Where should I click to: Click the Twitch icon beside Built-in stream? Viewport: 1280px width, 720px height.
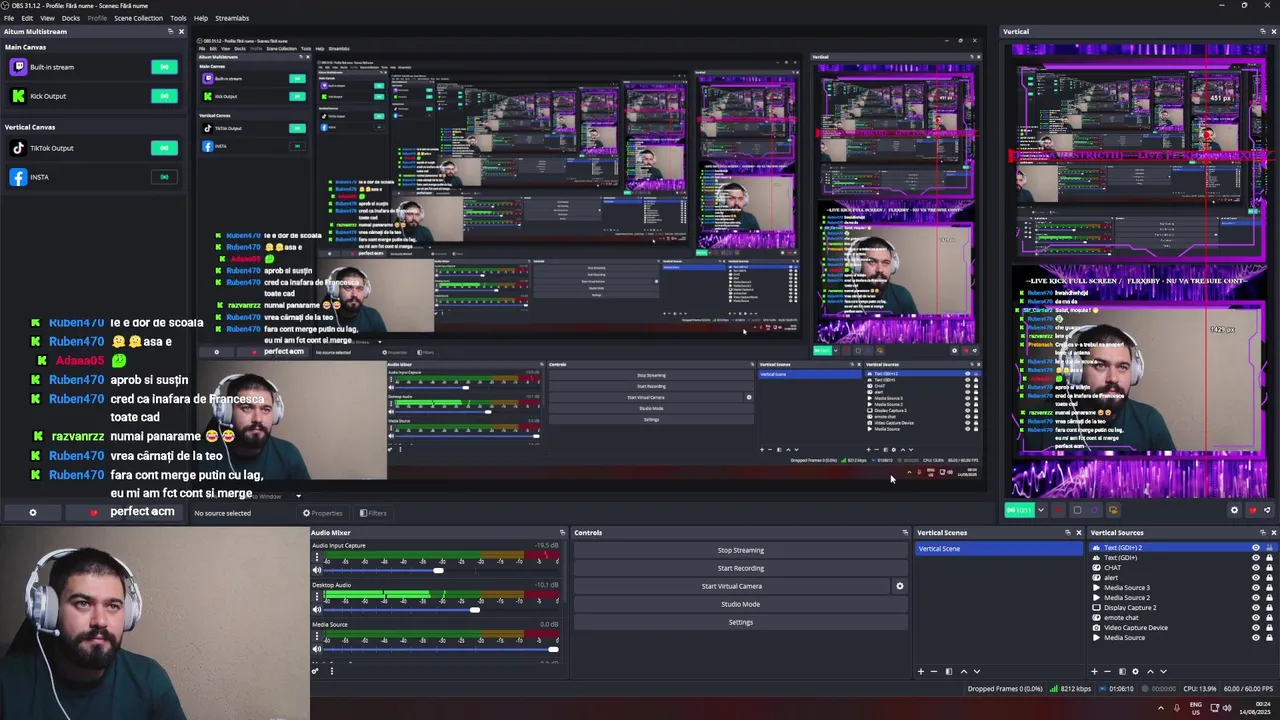(18, 67)
